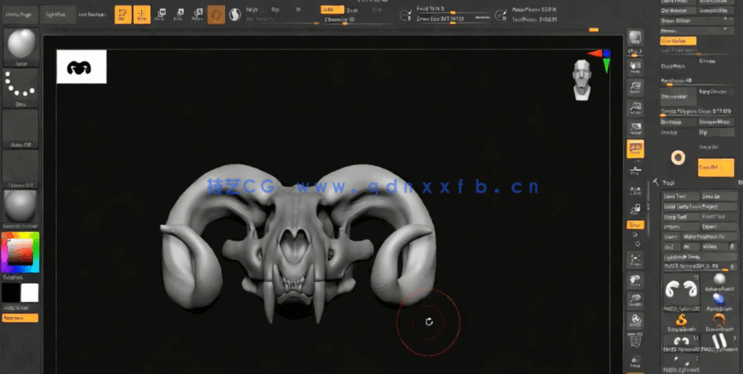The image size is (743, 374).
Task: Click Make PolyMesh3D button
Action: 709,236
